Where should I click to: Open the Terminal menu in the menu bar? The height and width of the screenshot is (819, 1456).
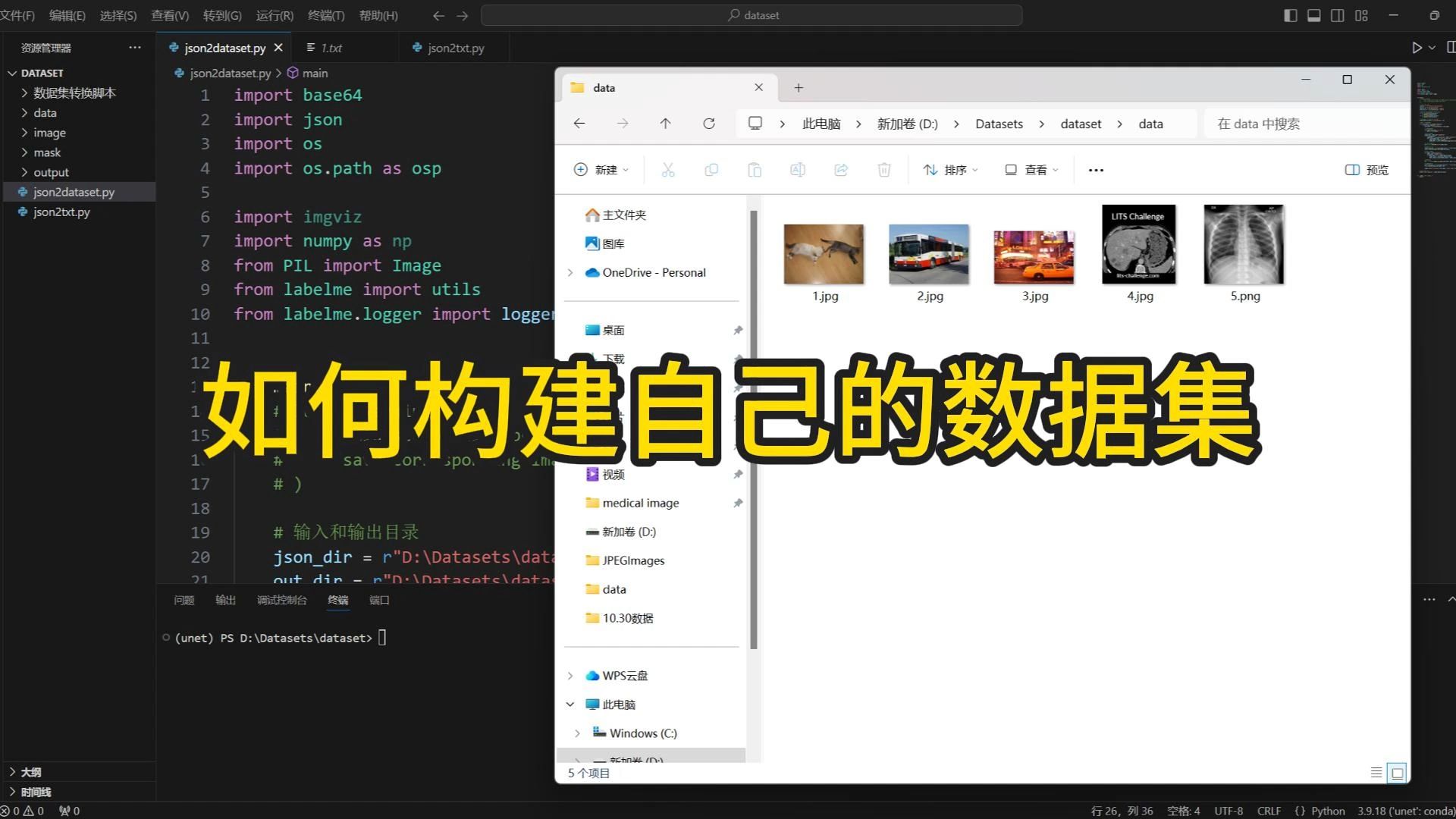click(x=325, y=15)
